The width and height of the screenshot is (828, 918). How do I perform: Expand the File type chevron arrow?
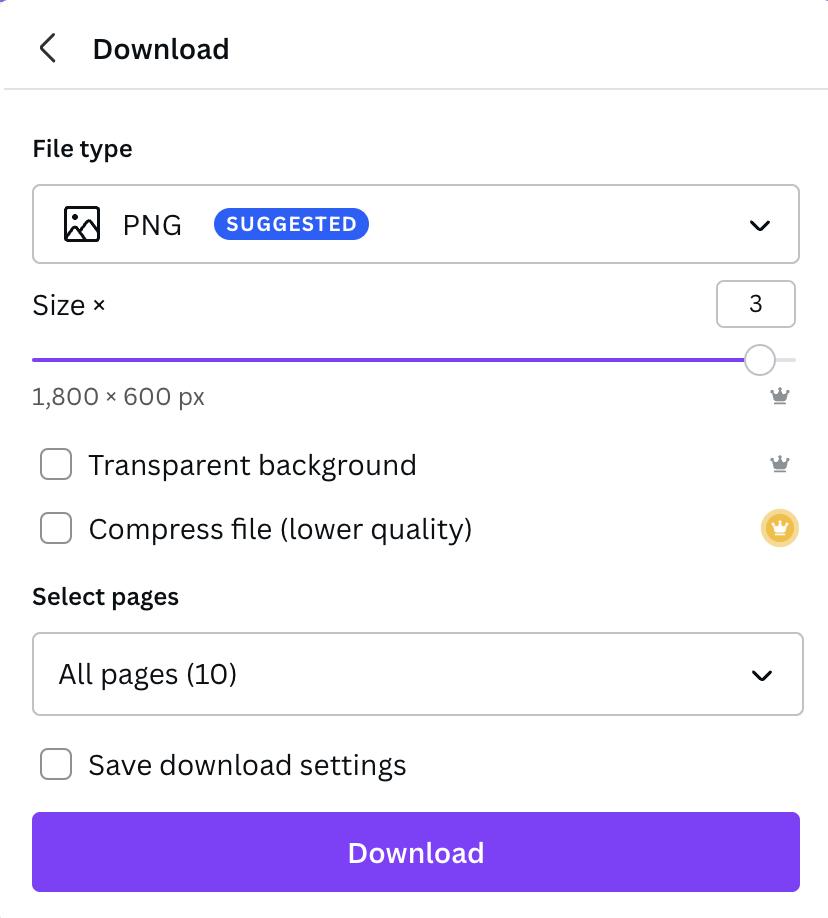click(760, 225)
